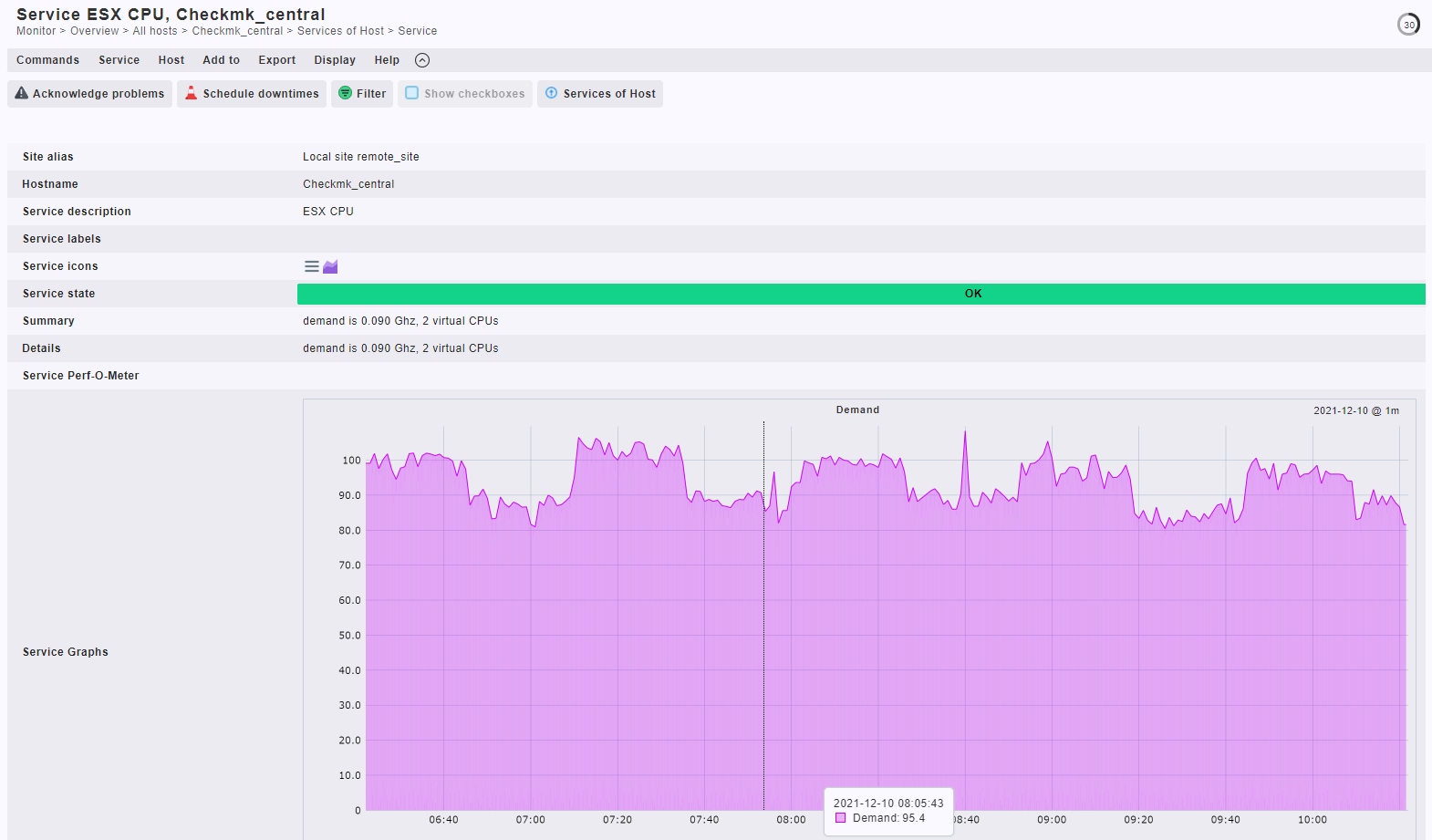Screen dimensions: 1432x840
Task: Click the dotted vertical time marker in graph
Action: 764,616
